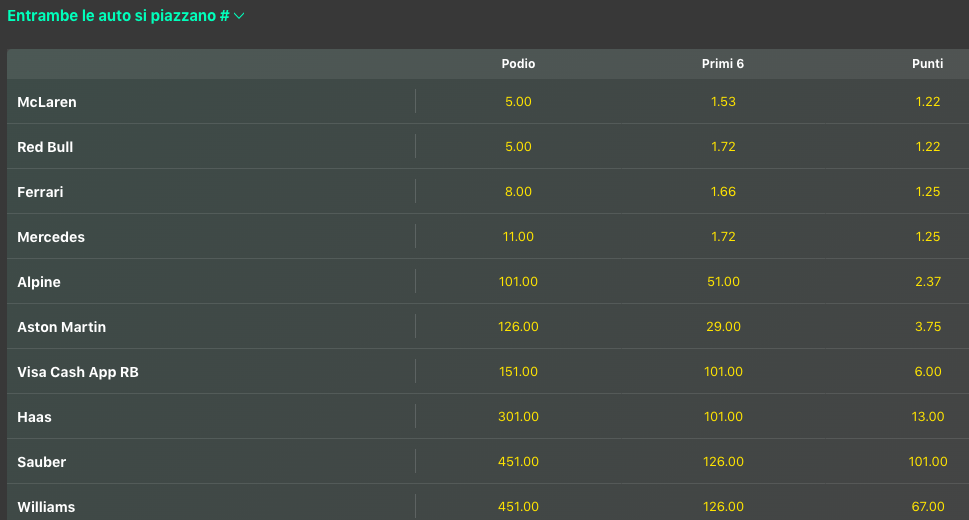969x520 pixels.
Task: Click Mercedes Podio odds 11.00
Action: tap(518, 237)
